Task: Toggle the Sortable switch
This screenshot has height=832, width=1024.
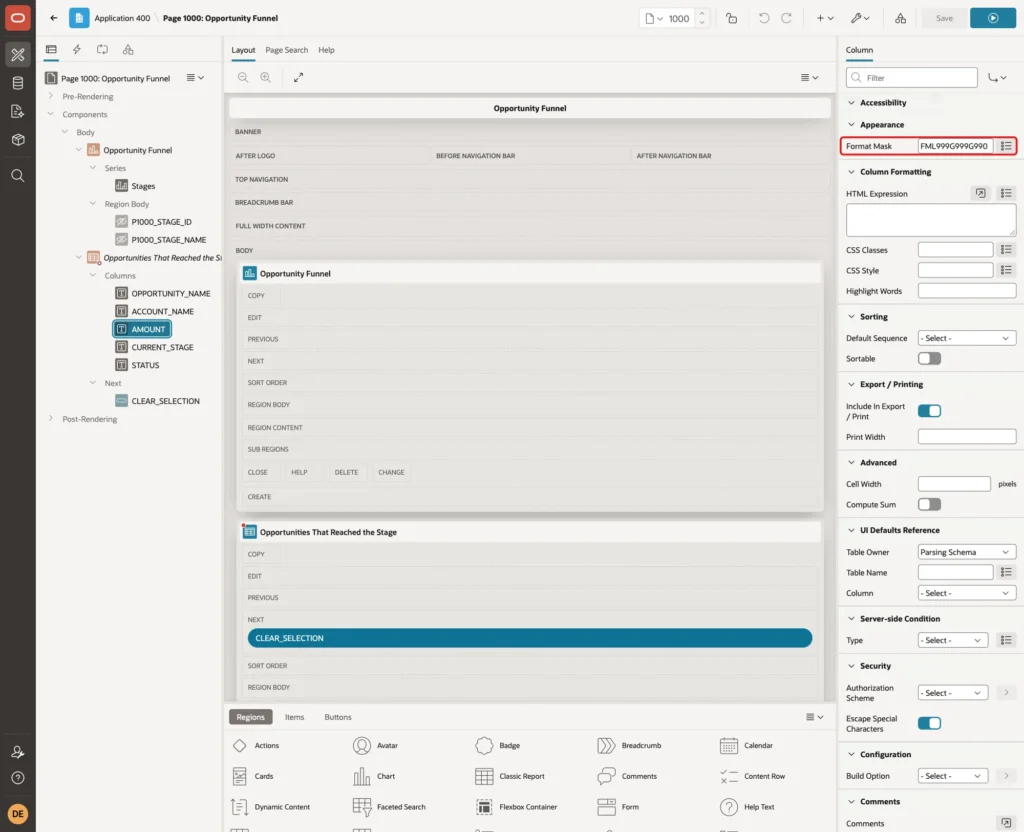Action: (929, 359)
